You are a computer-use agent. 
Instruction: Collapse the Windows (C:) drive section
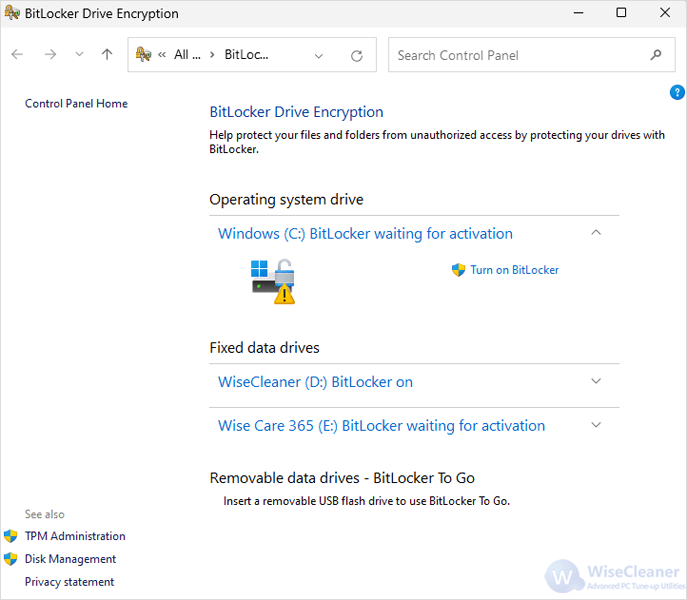pyautogui.click(x=596, y=233)
